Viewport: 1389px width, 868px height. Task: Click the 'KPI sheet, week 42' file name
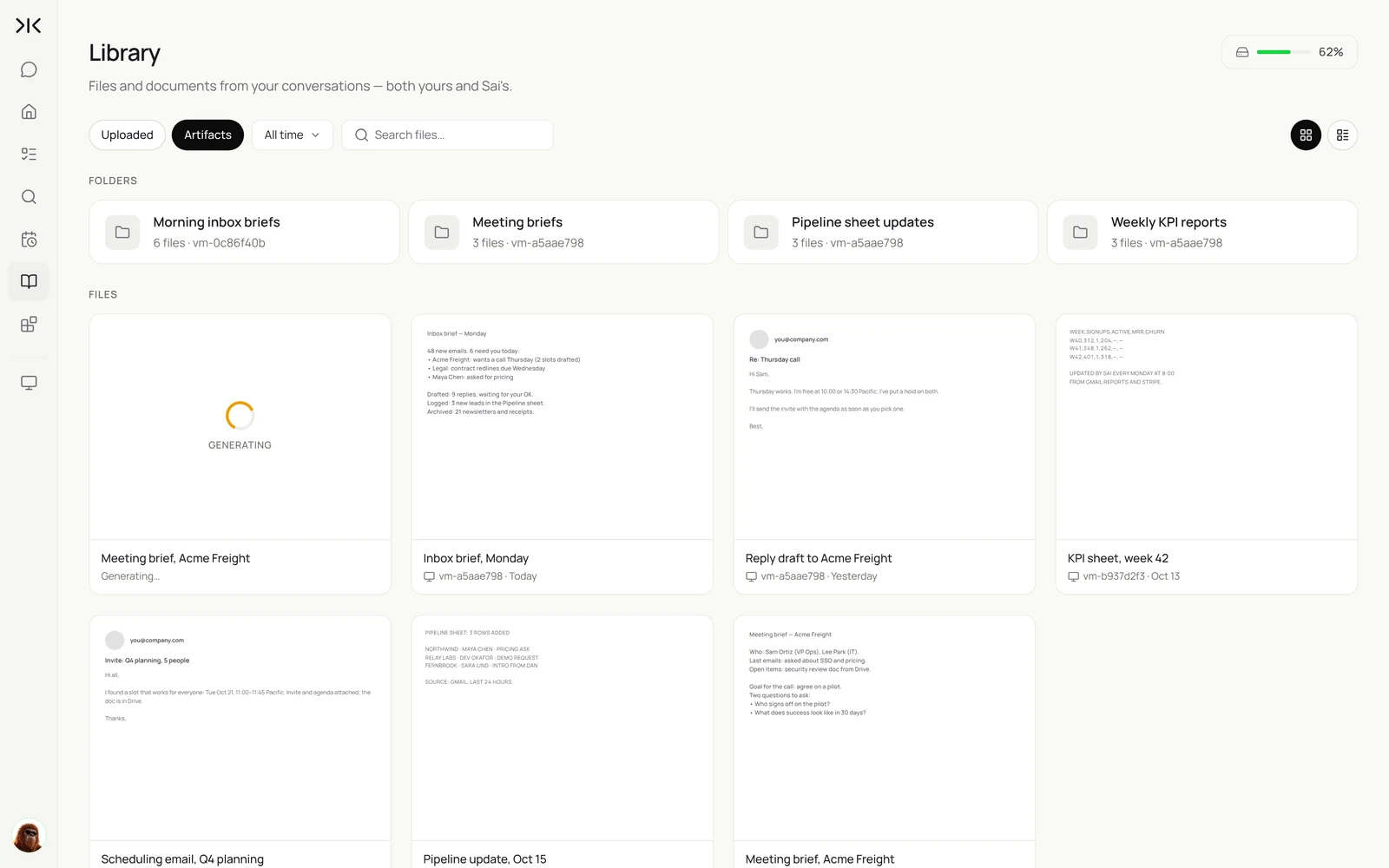(x=1118, y=558)
